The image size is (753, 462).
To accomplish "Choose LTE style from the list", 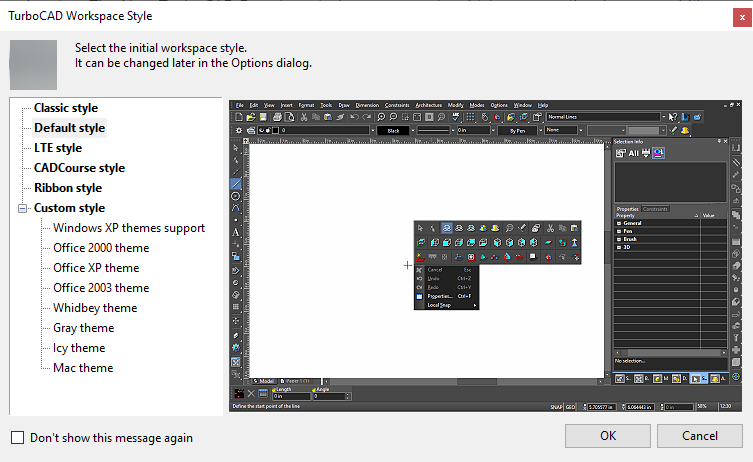I will [x=58, y=148].
